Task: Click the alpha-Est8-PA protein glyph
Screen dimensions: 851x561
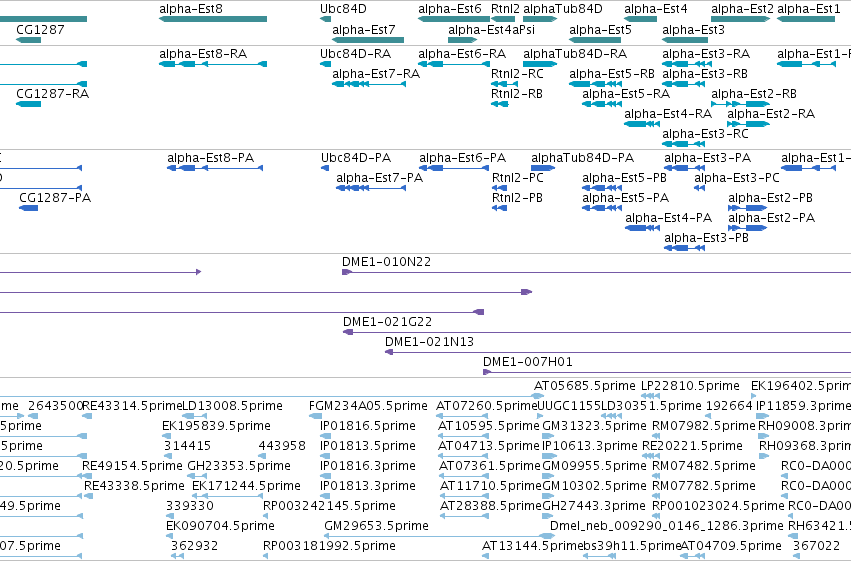Action: coord(215,168)
